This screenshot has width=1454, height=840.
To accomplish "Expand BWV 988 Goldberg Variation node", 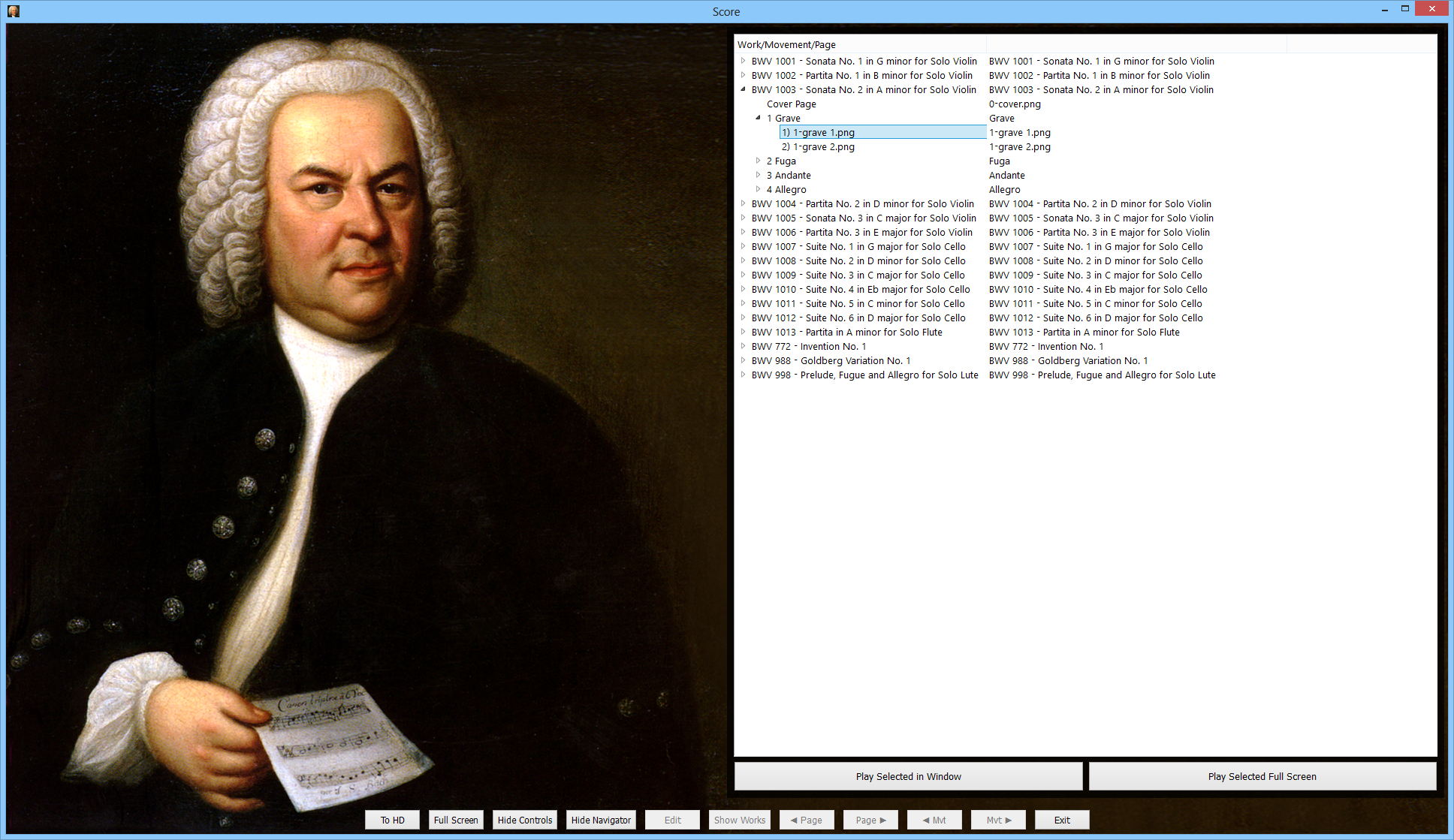I will click(x=743, y=360).
